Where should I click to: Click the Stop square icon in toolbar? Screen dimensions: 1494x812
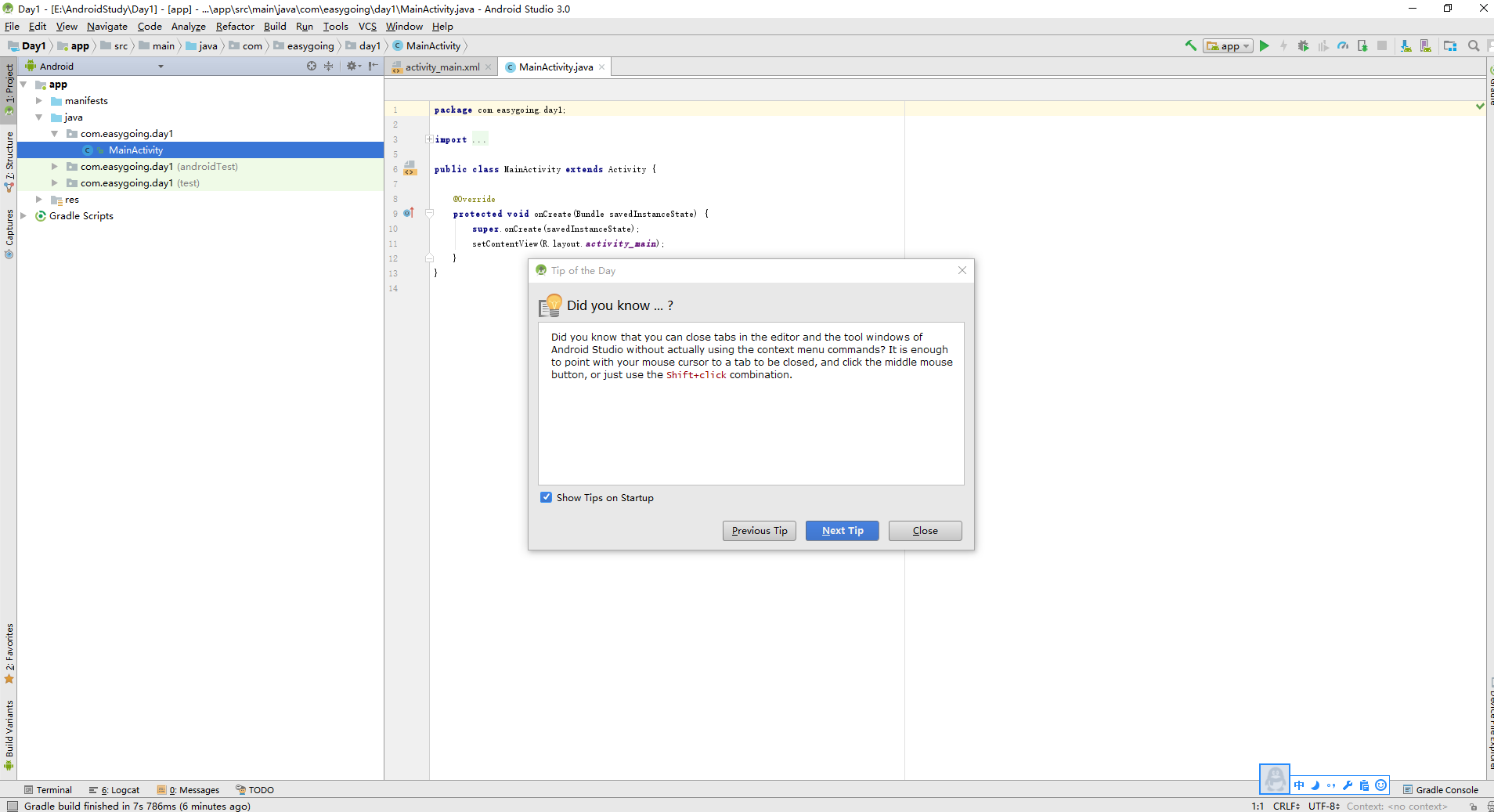(x=1382, y=45)
